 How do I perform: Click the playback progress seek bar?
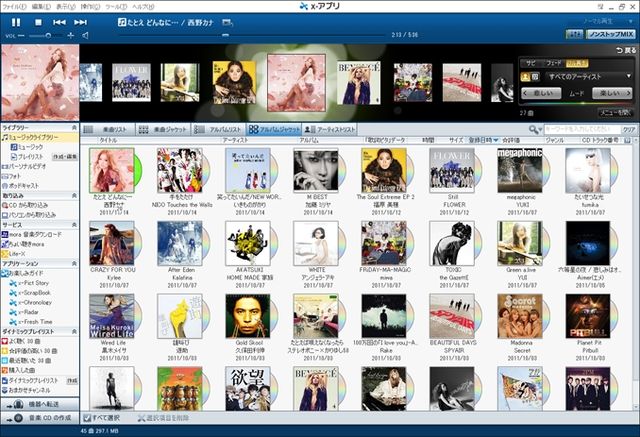[x=252, y=35]
